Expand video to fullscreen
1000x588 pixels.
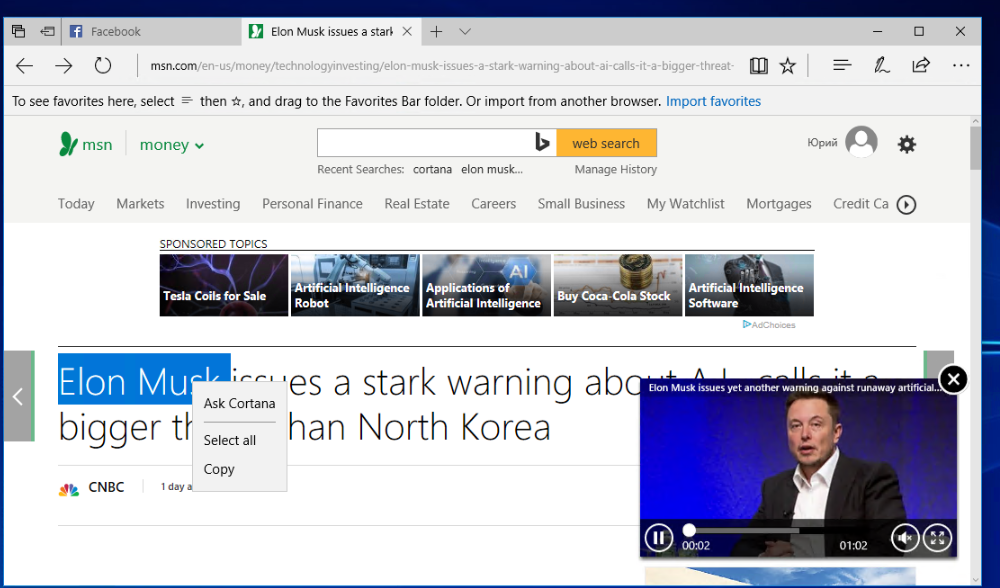pyautogui.click(x=938, y=538)
